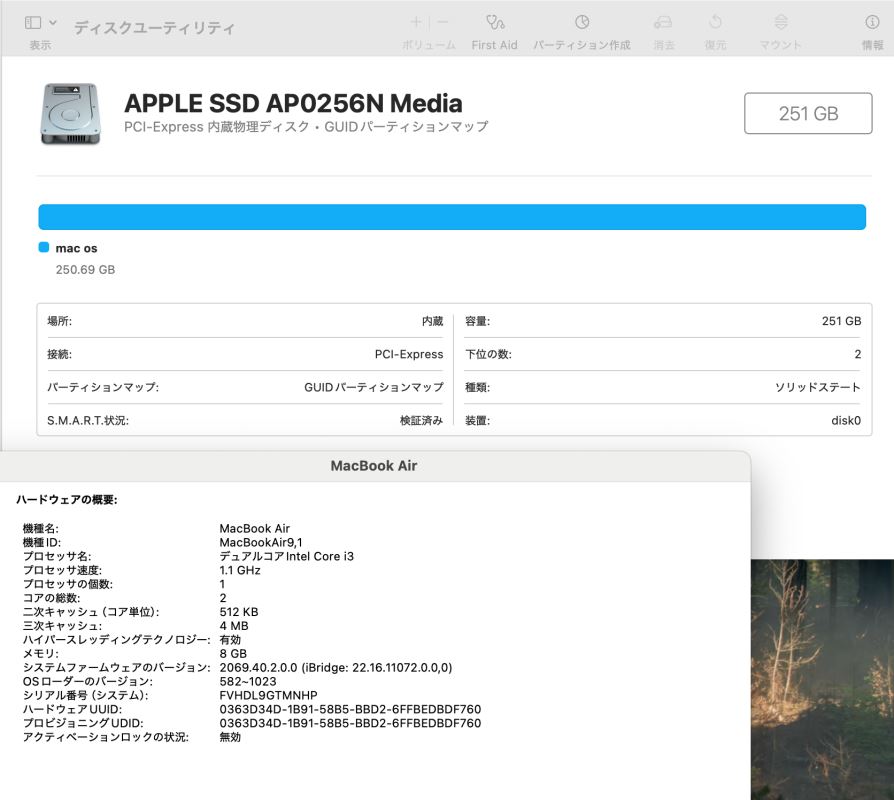The image size is (894, 800).
Task: Toggle the sidebar view icon
Action: click(33, 22)
